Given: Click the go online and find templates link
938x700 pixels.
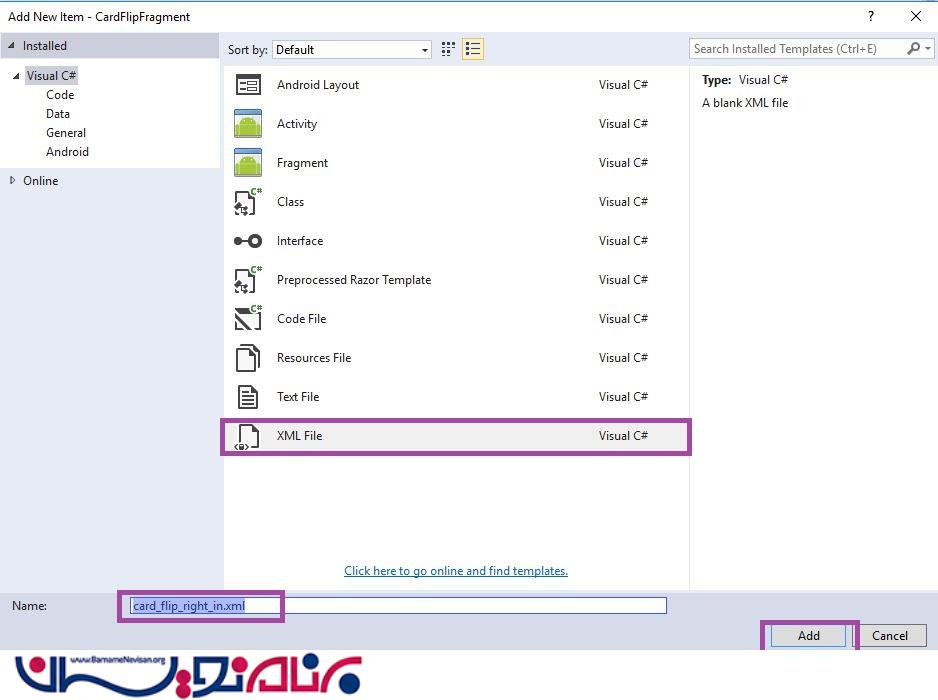Looking at the screenshot, I should [455, 571].
